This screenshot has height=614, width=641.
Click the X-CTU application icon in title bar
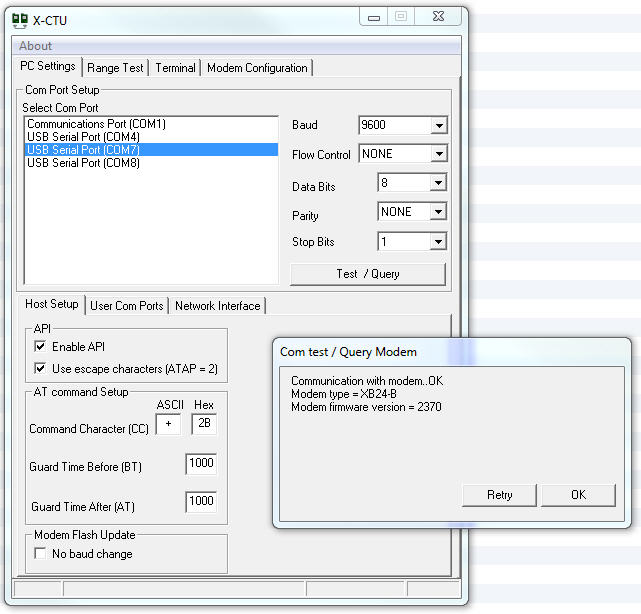click(x=18, y=19)
